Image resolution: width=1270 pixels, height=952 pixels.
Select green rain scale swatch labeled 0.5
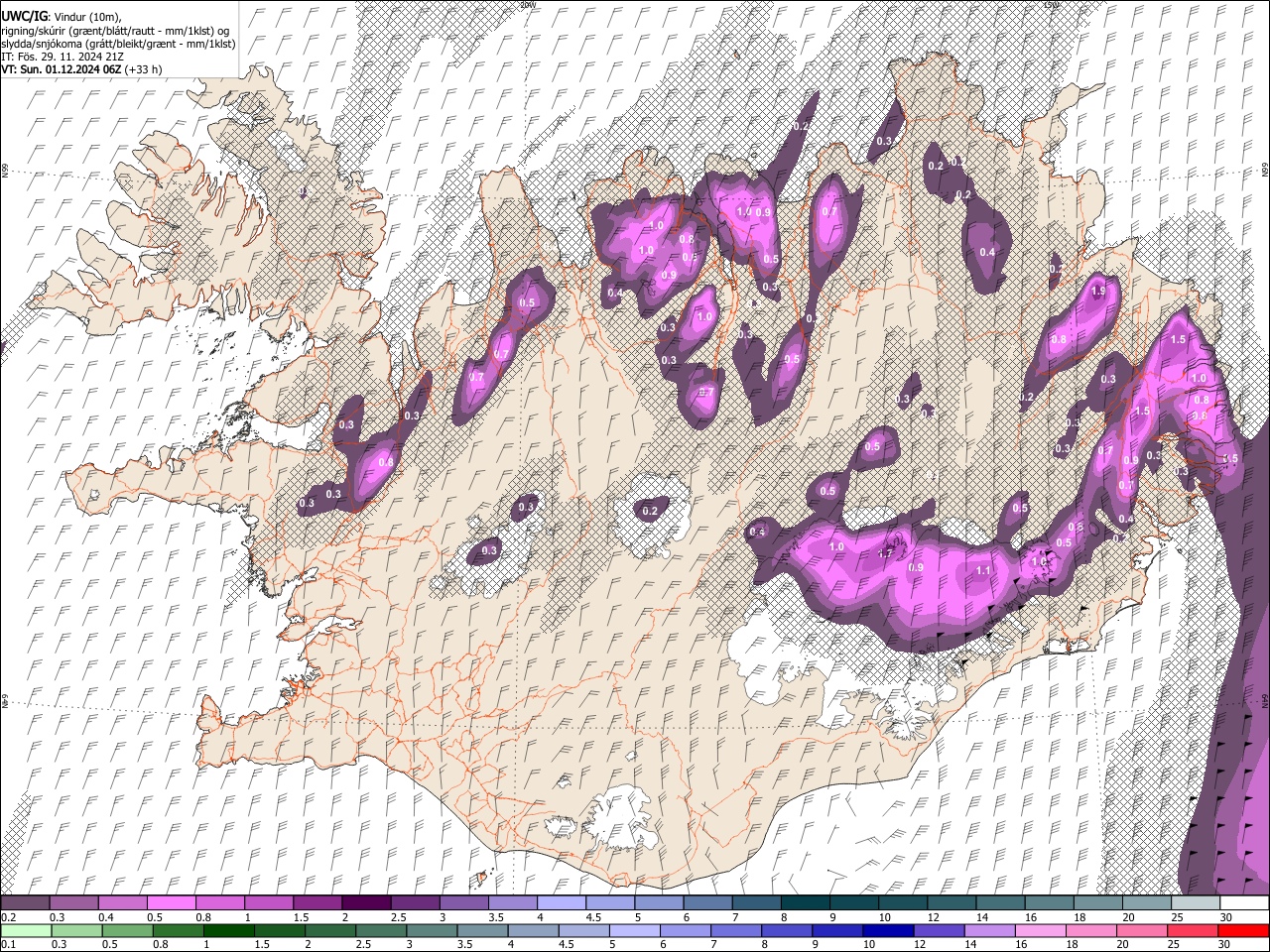point(127,930)
